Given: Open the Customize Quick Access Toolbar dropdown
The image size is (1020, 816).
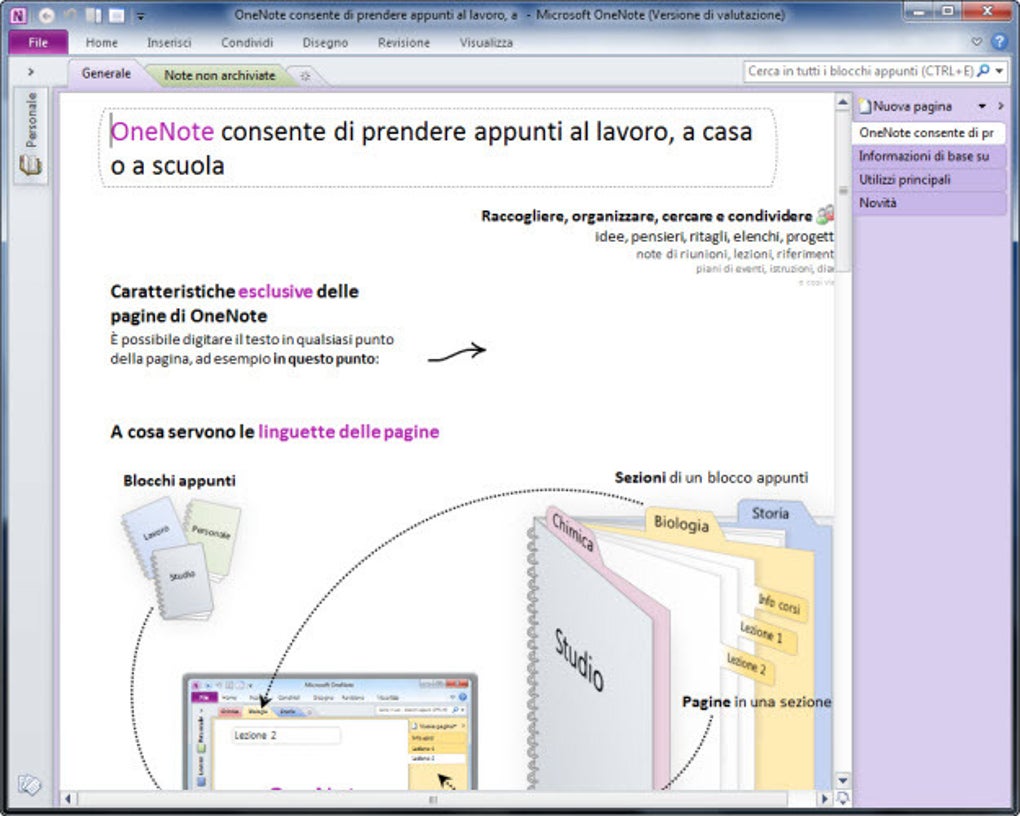Looking at the screenshot, I should [140, 16].
